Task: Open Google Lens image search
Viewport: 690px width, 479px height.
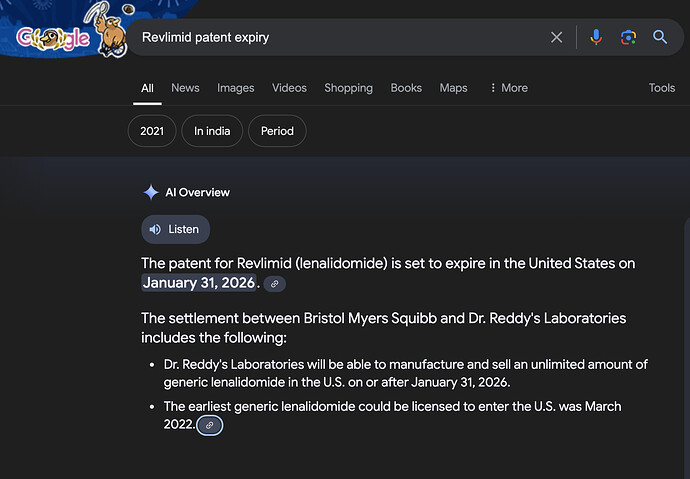Action: point(628,37)
